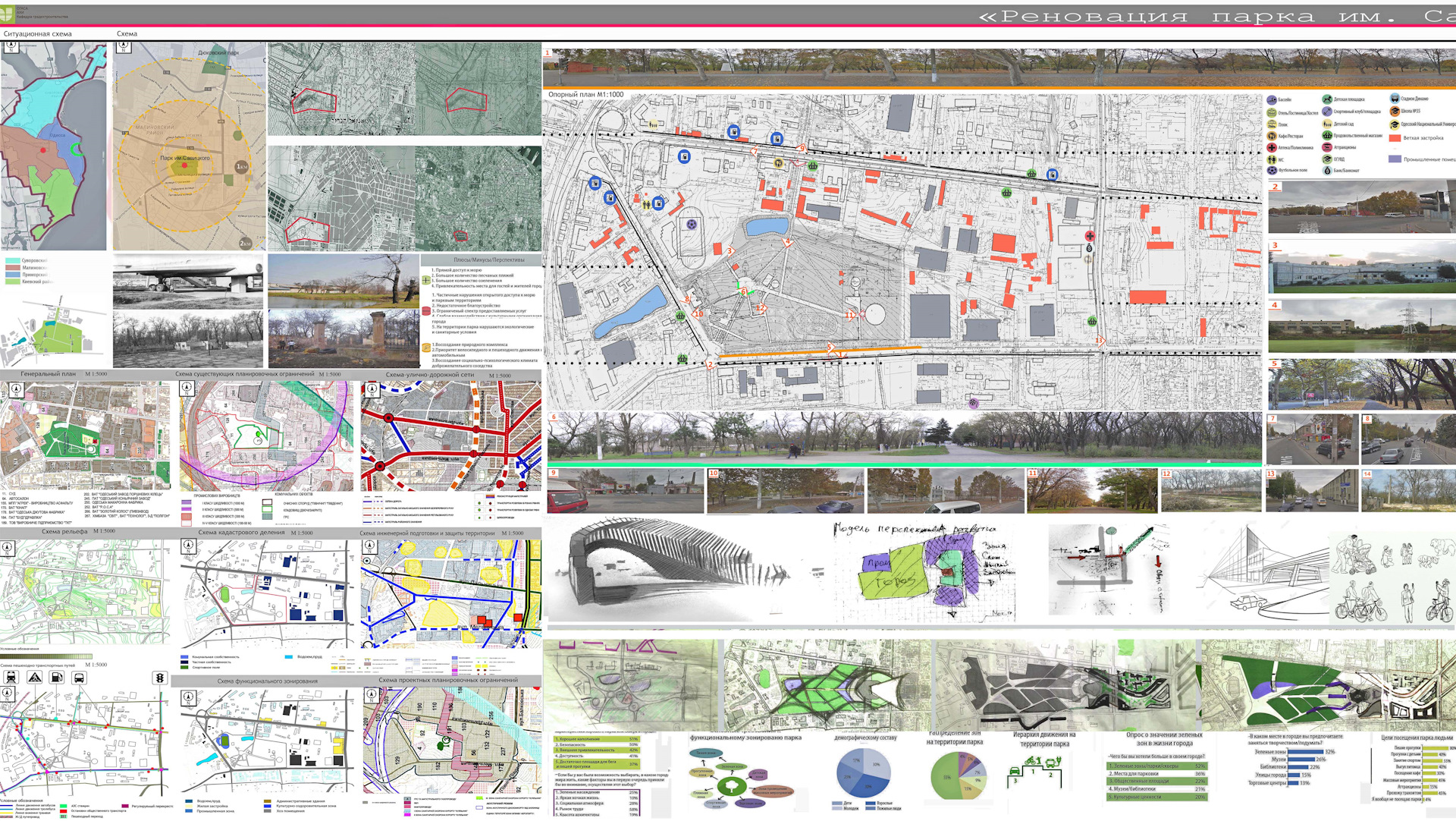This screenshot has height=821, width=1456.
Task: Click the Генеральный план map title
Action: (49, 374)
